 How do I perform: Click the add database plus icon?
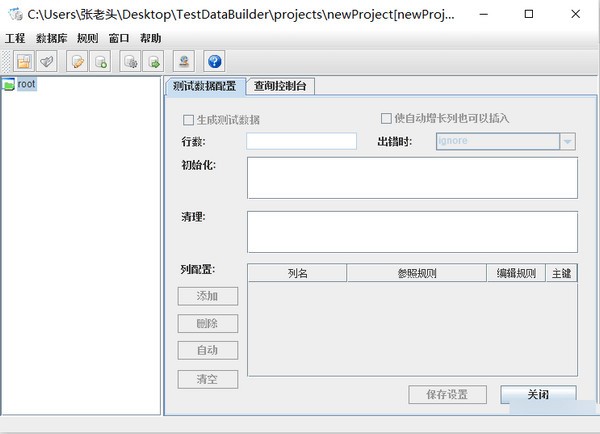pos(100,61)
